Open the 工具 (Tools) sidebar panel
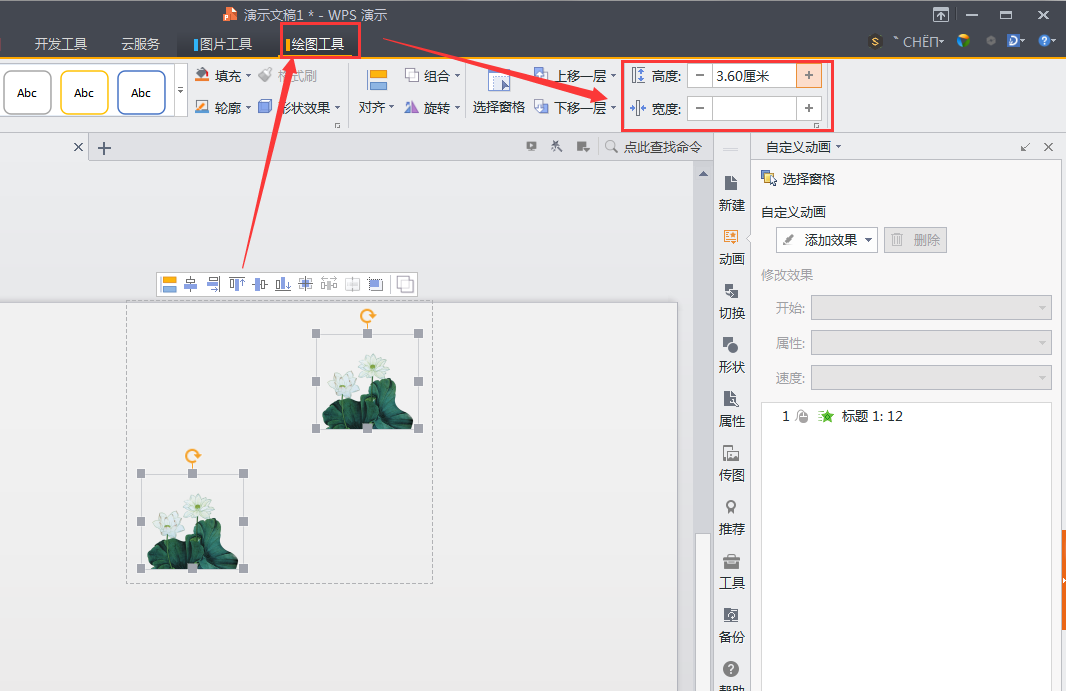1066x691 pixels. (x=731, y=570)
